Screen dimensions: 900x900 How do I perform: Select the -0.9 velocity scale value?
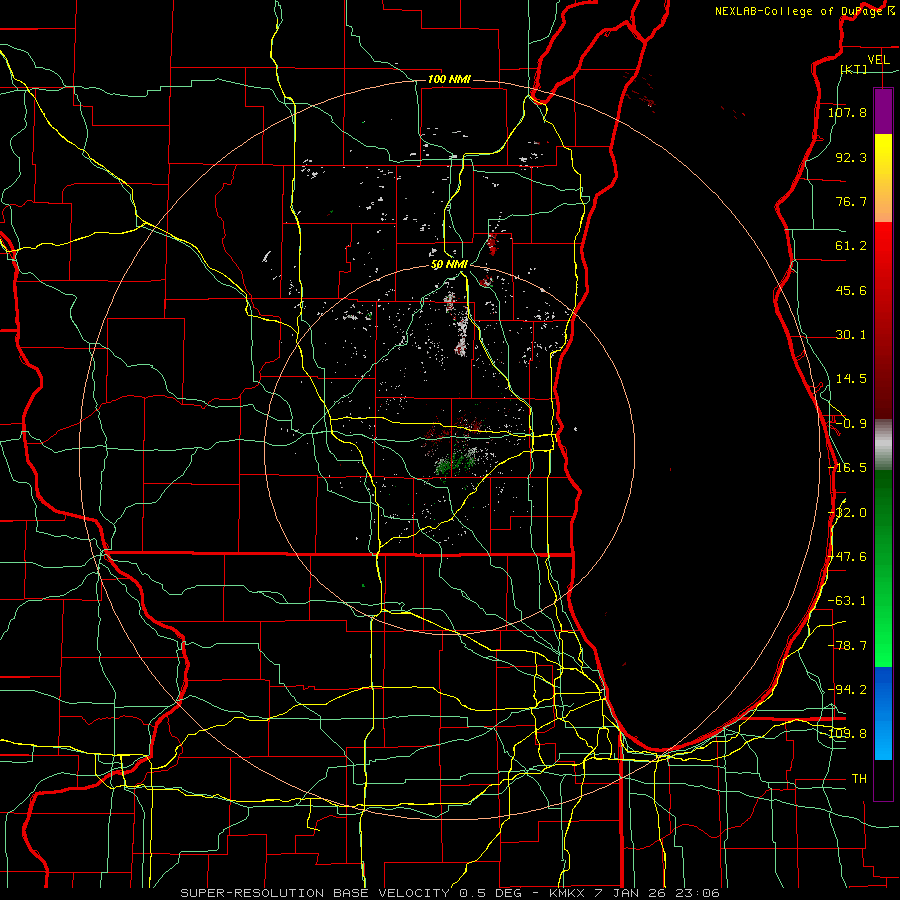pos(851,424)
